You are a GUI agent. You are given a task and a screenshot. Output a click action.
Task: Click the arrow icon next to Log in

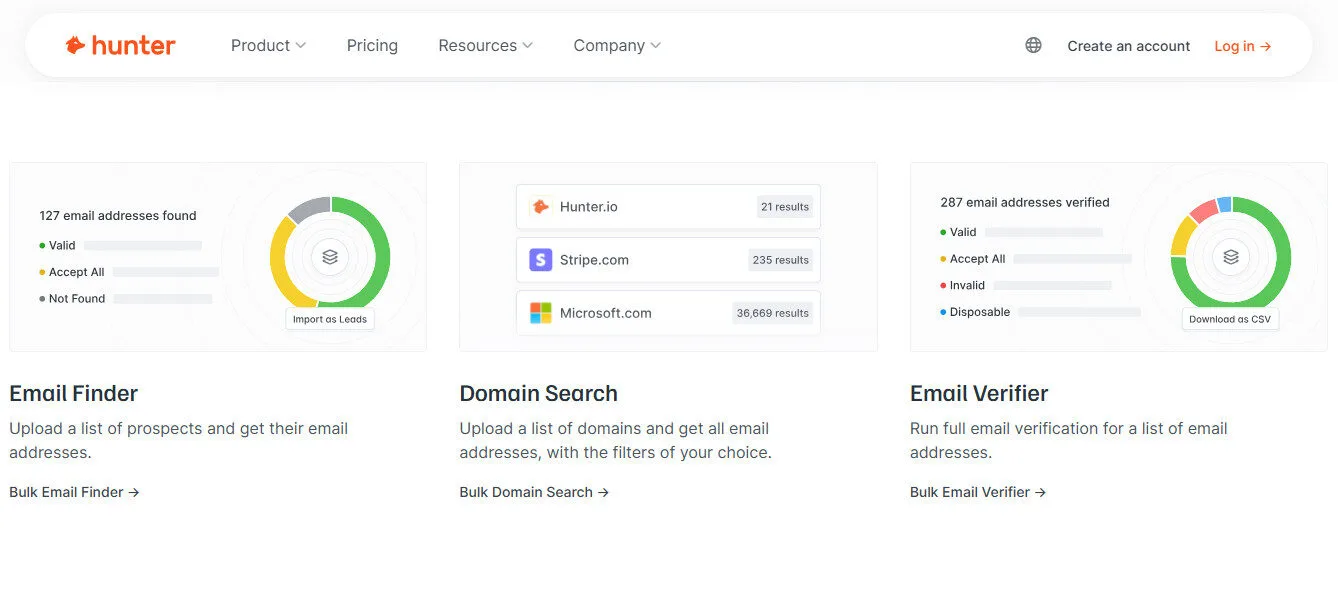point(1268,46)
